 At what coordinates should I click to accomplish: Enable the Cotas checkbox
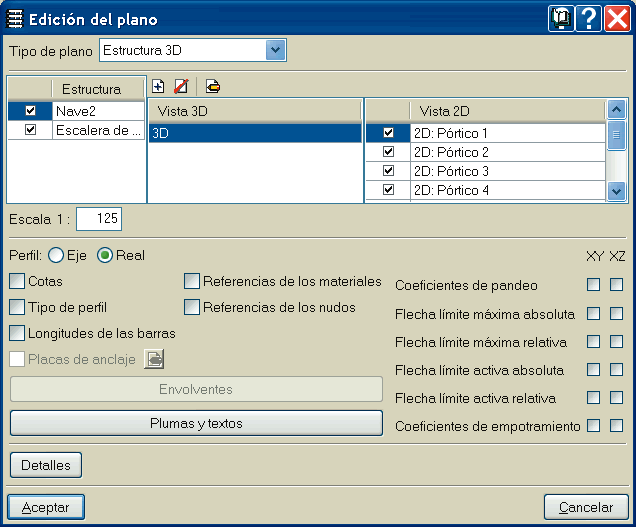click(x=17, y=282)
